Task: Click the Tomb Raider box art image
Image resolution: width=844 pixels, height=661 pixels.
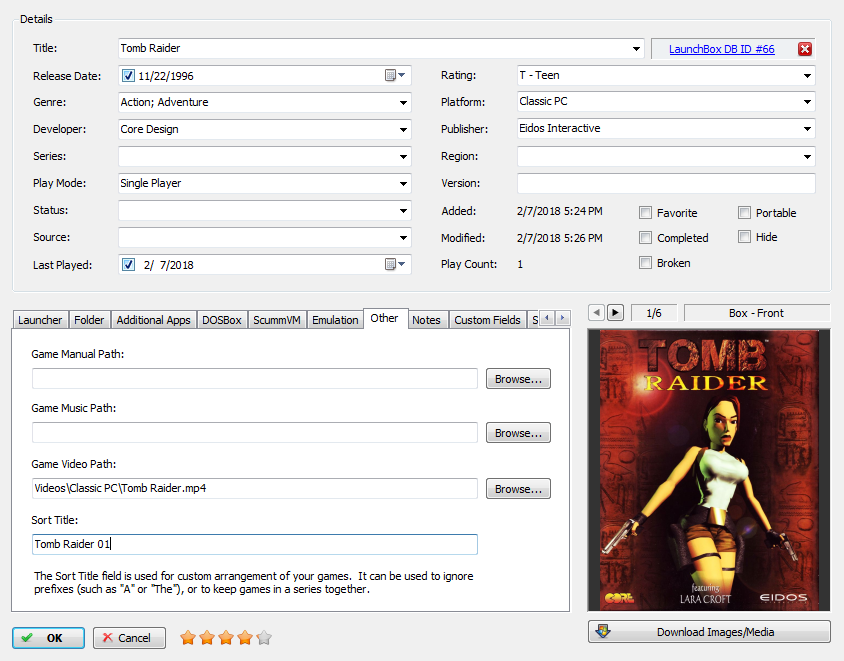Action: (709, 470)
